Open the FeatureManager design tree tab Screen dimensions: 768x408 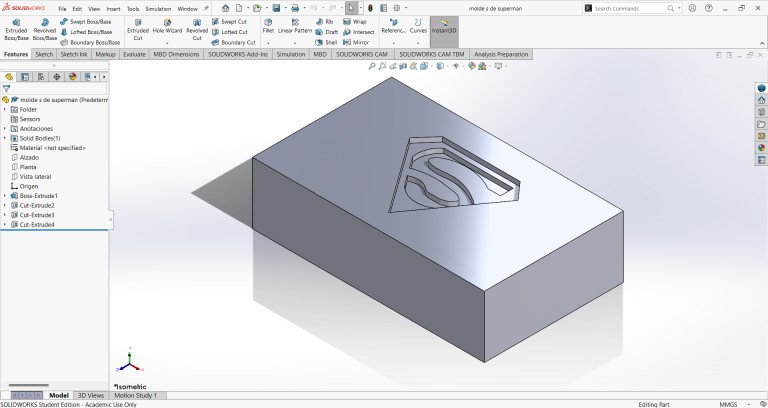coord(9,77)
